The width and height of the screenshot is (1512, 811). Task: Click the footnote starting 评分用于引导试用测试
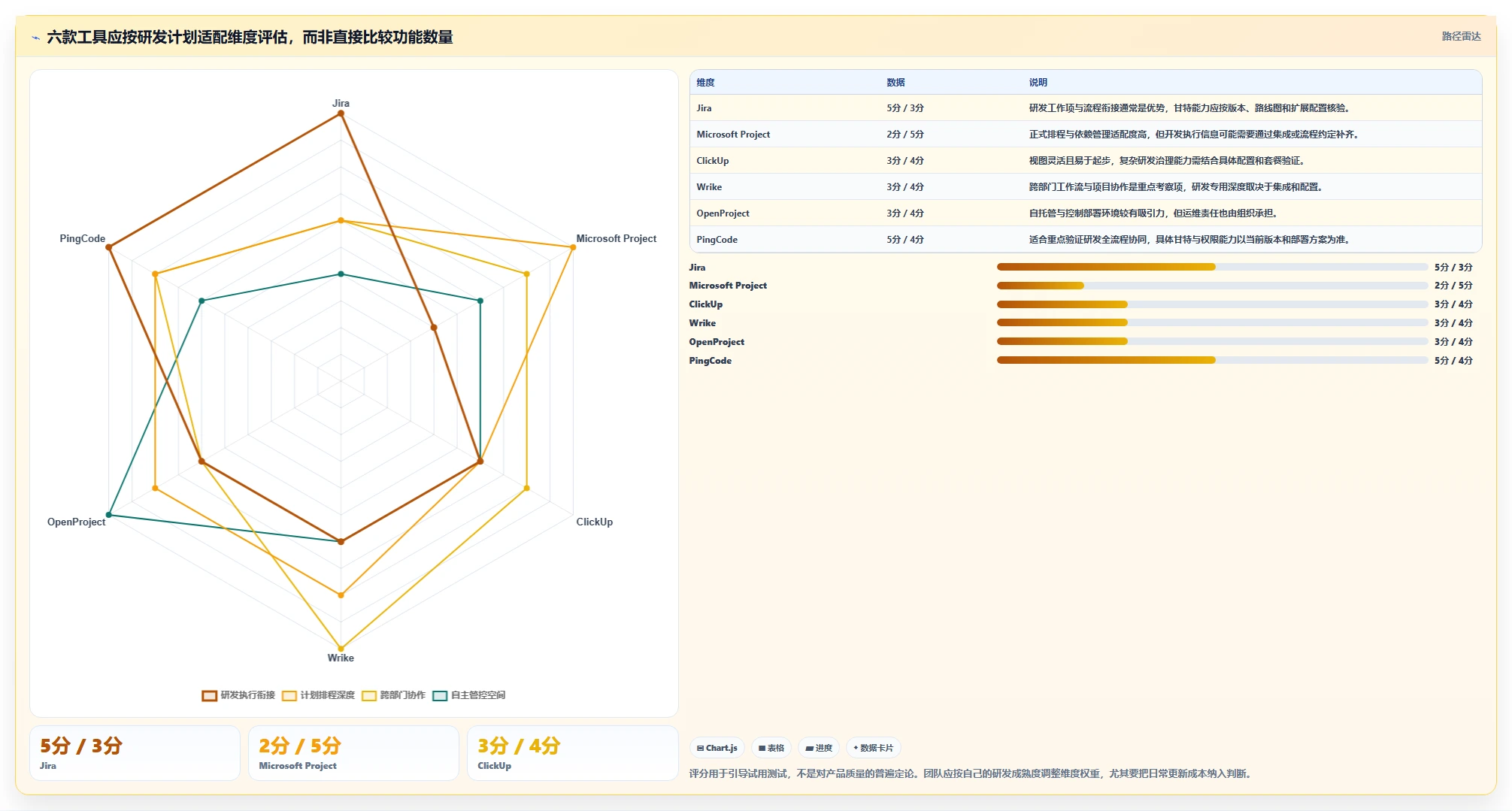click(x=971, y=773)
